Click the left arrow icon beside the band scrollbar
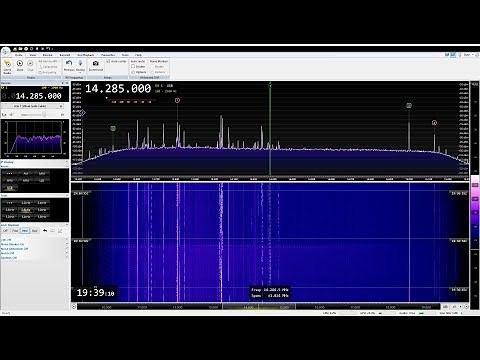Image resolution: width=480 pixels, height=360 pixels. tap(74, 307)
